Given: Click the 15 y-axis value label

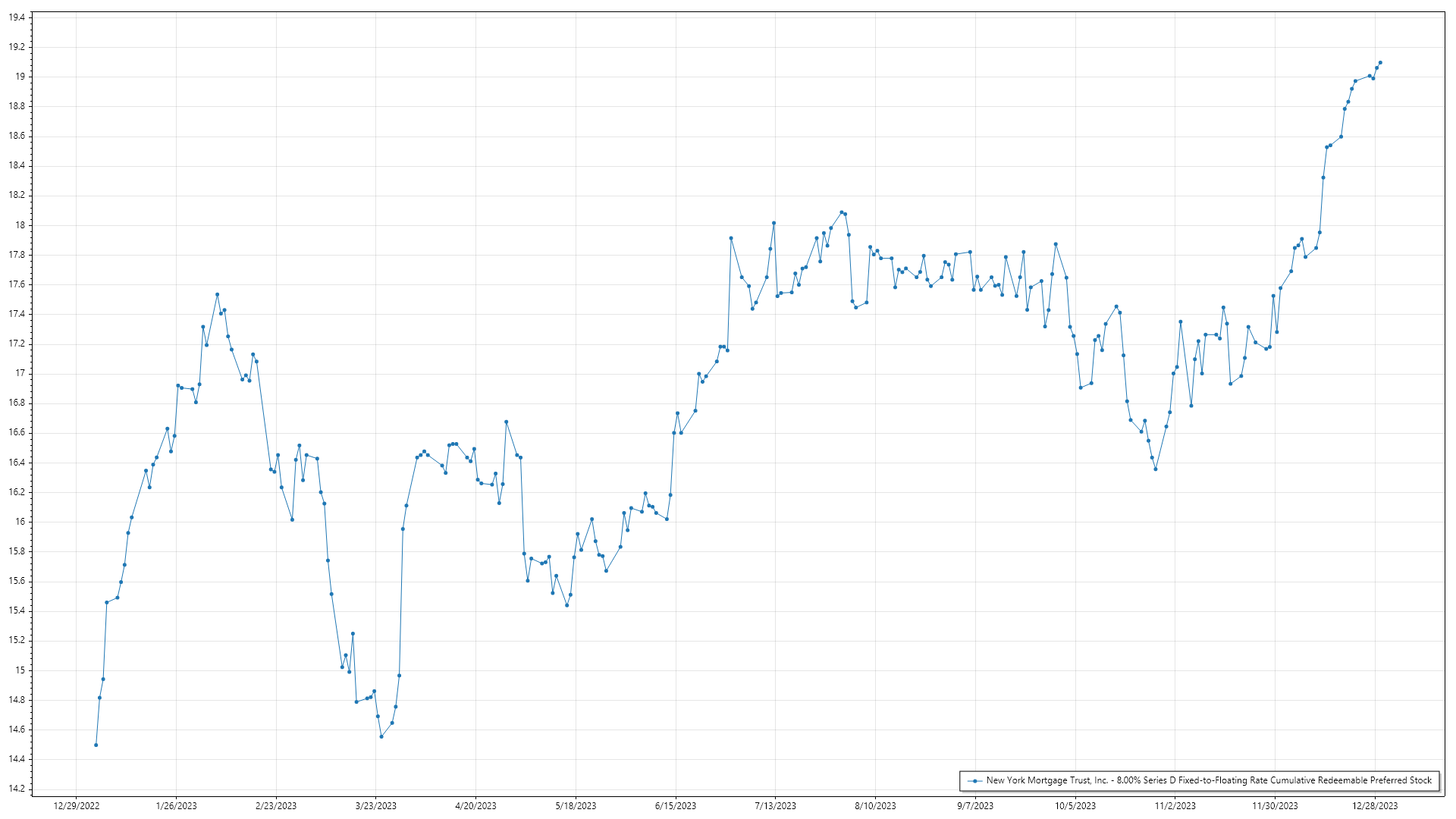Looking at the screenshot, I should (20, 670).
